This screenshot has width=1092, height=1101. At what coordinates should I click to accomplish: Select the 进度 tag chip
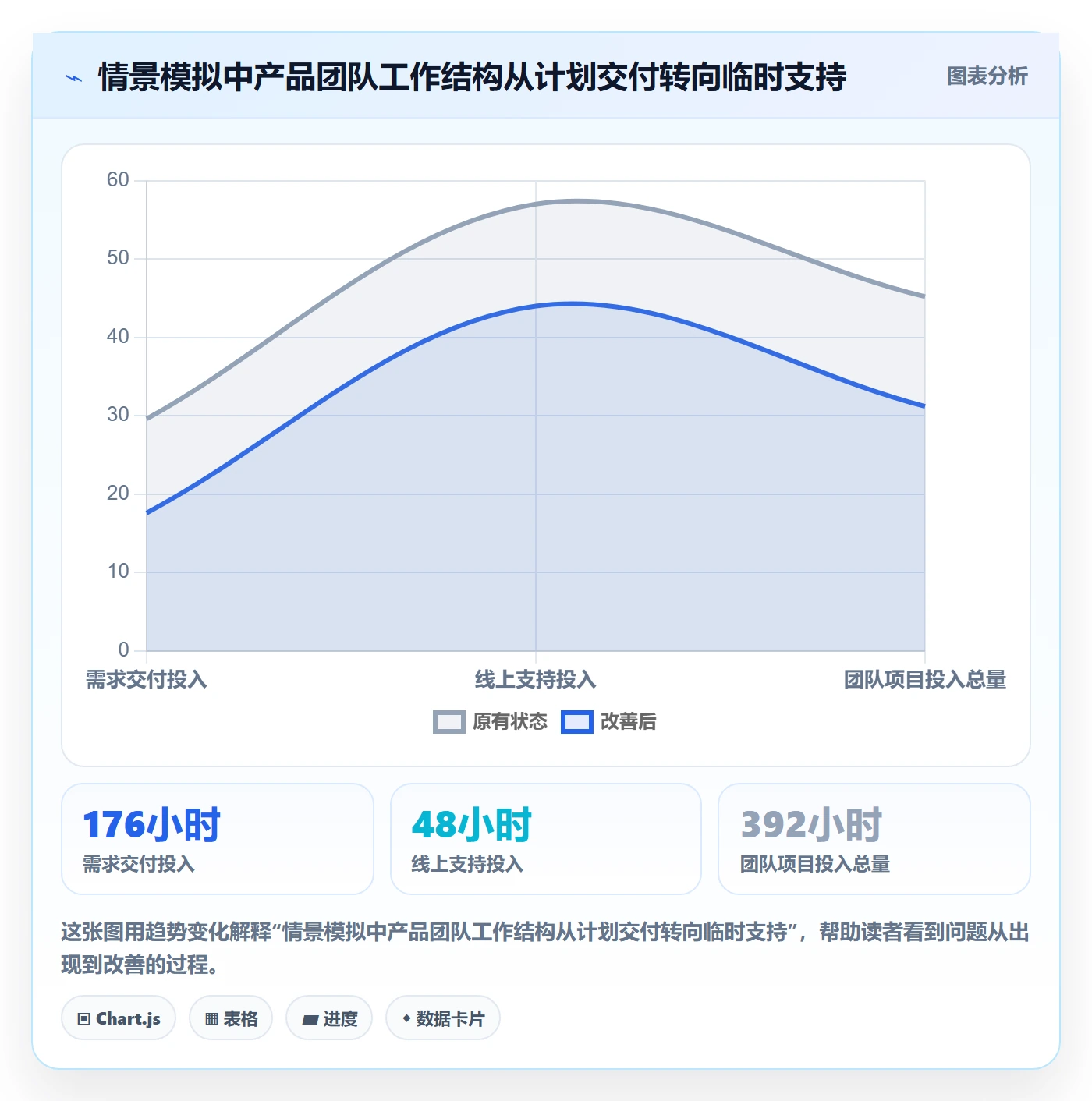point(329,1018)
